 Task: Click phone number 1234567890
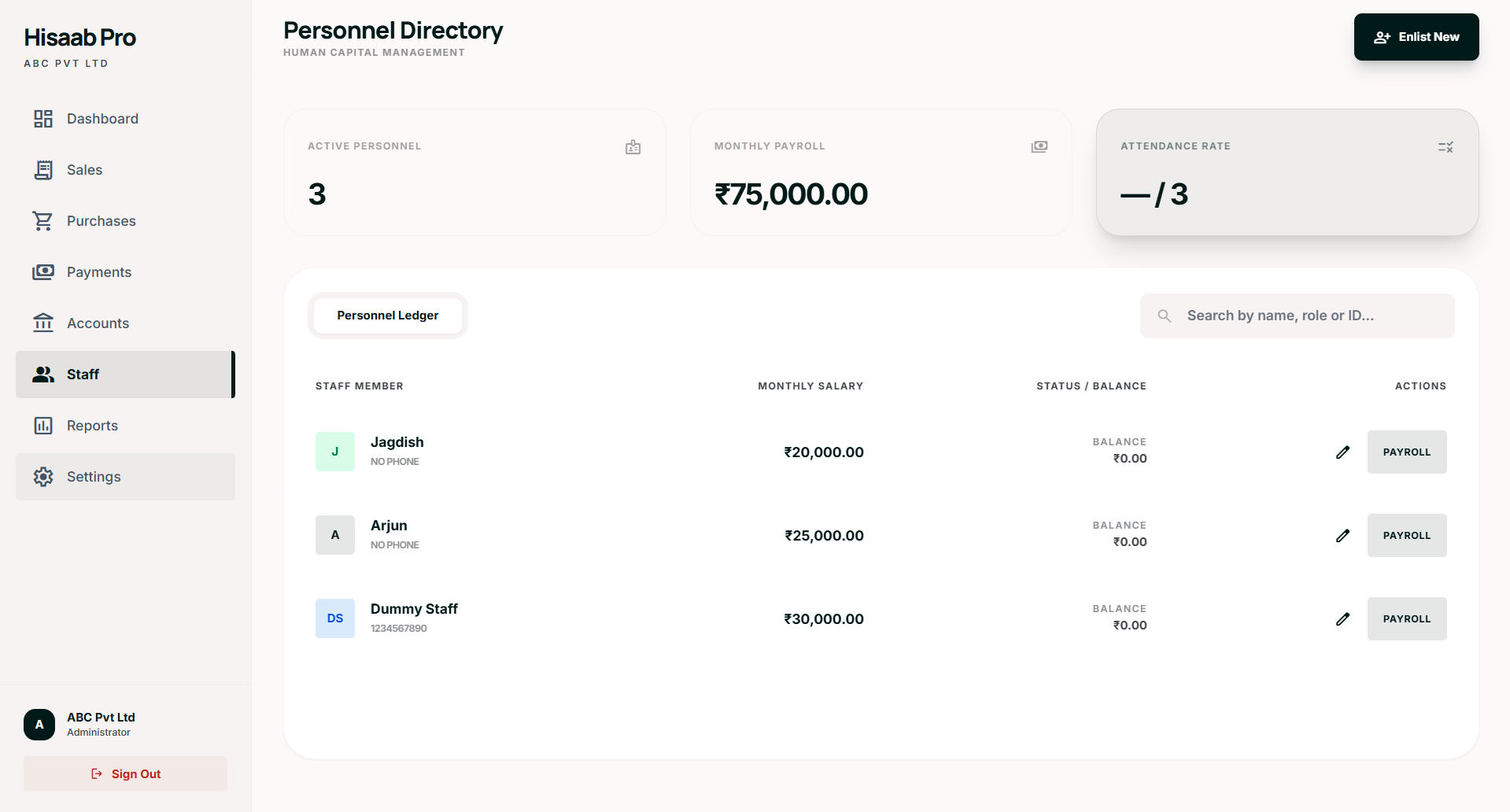399,629
